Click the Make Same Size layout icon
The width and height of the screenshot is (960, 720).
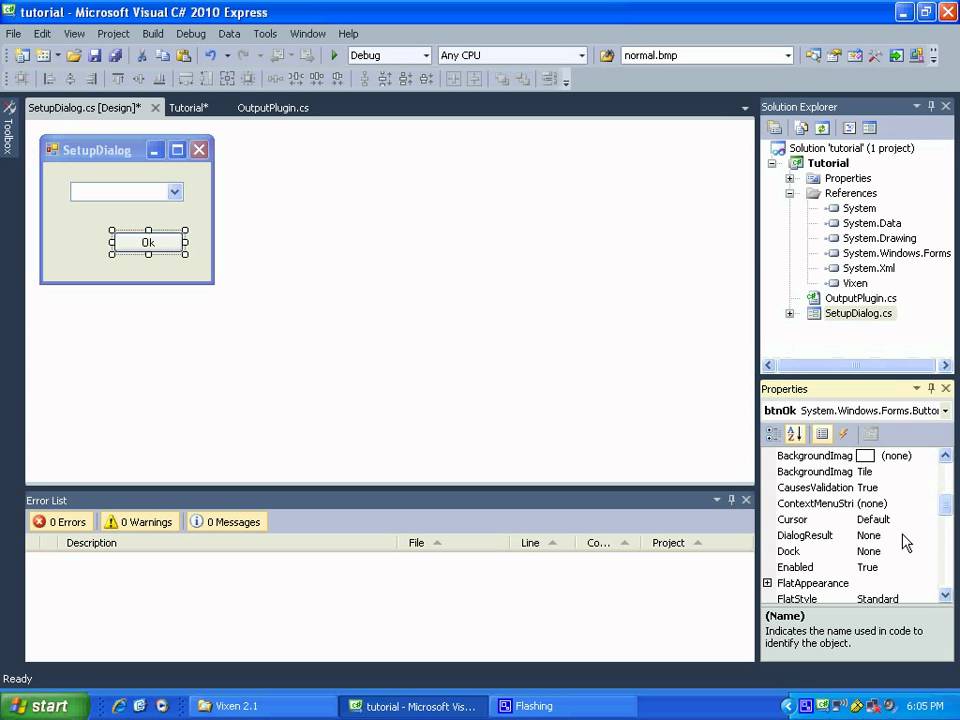coord(227,79)
